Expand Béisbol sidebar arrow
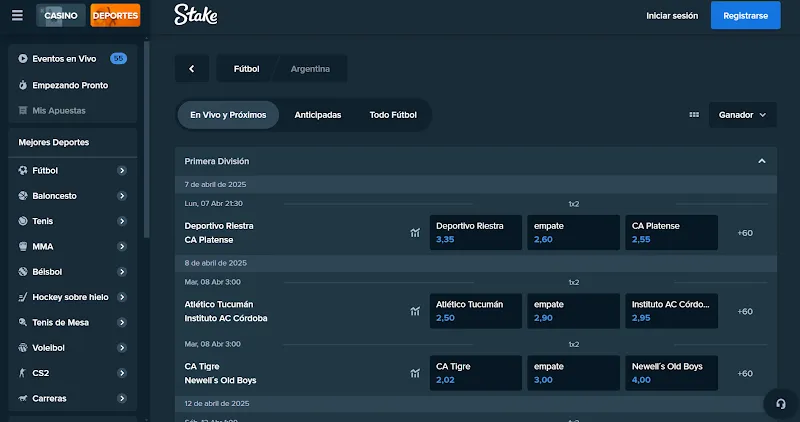 (122, 271)
